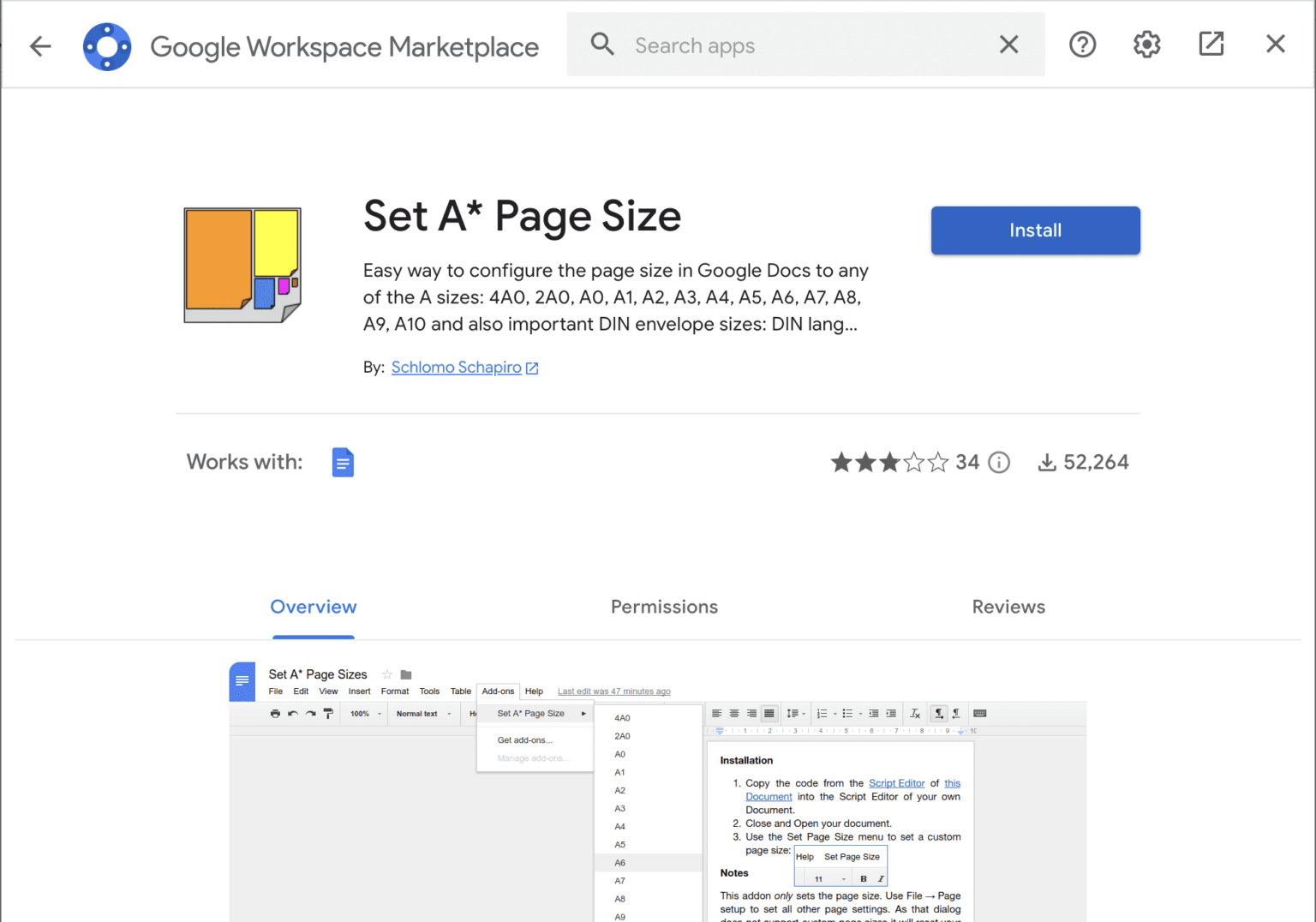The height and width of the screenshot is (922, 1316).
Task: Open the Normal text style dropdown
Action: pos(420,713)
